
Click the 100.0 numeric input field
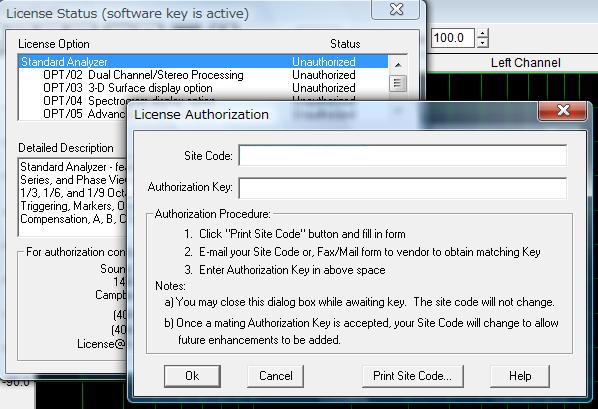pos(453,38)
